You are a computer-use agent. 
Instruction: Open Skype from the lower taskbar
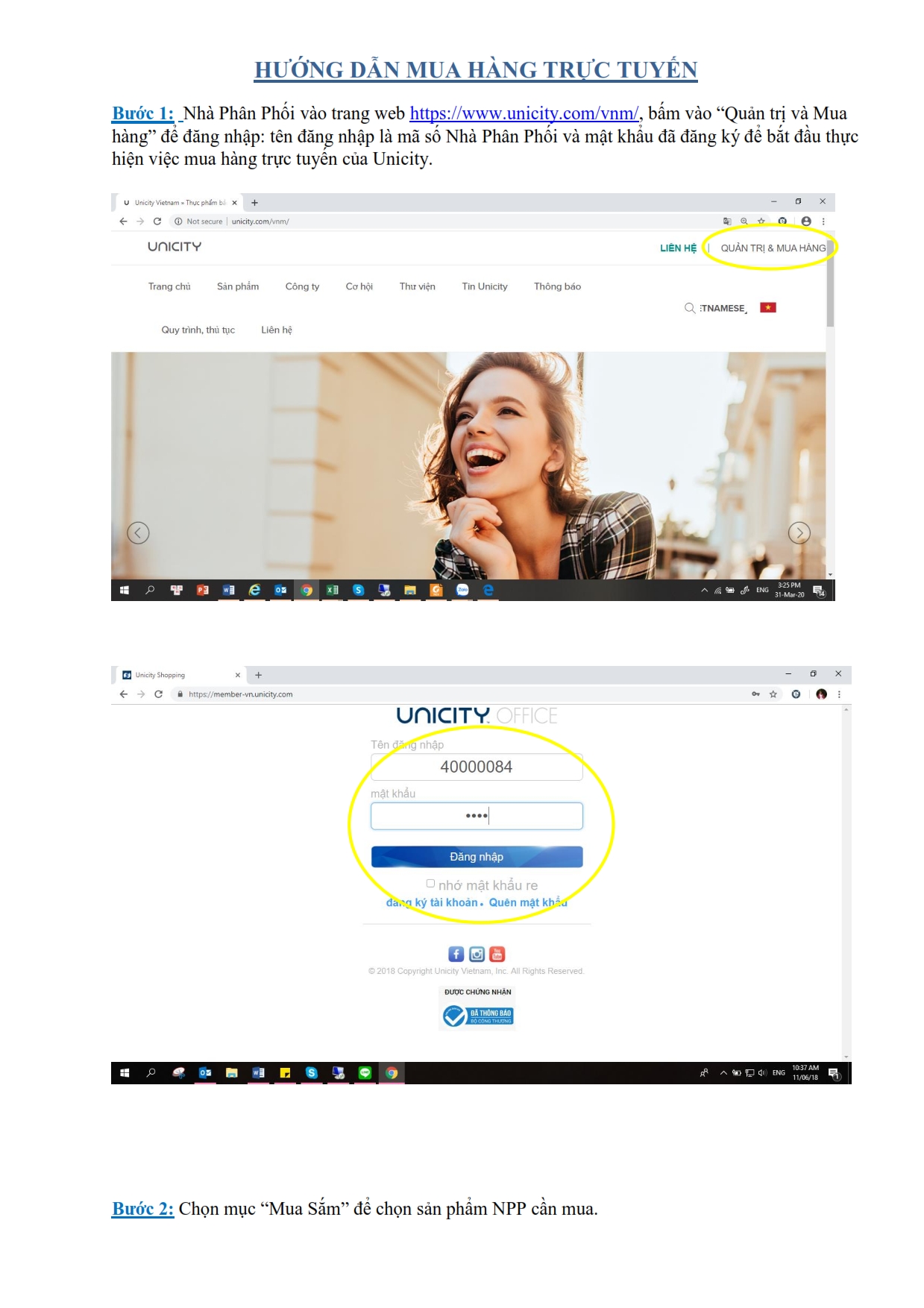click(312, 1073)
